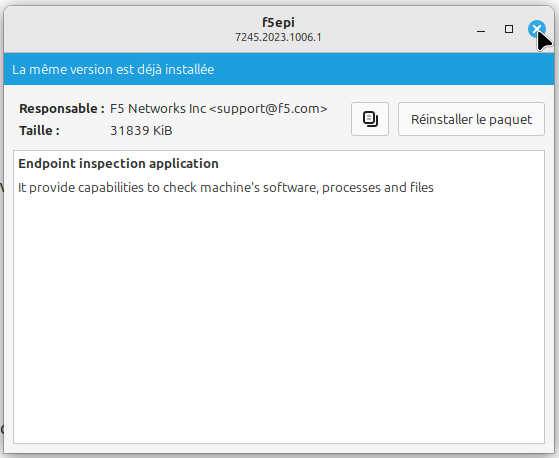This screenshot has width=559, height=458.
Task: Click the 31839 KiB size value
Action: coord(141,131)
